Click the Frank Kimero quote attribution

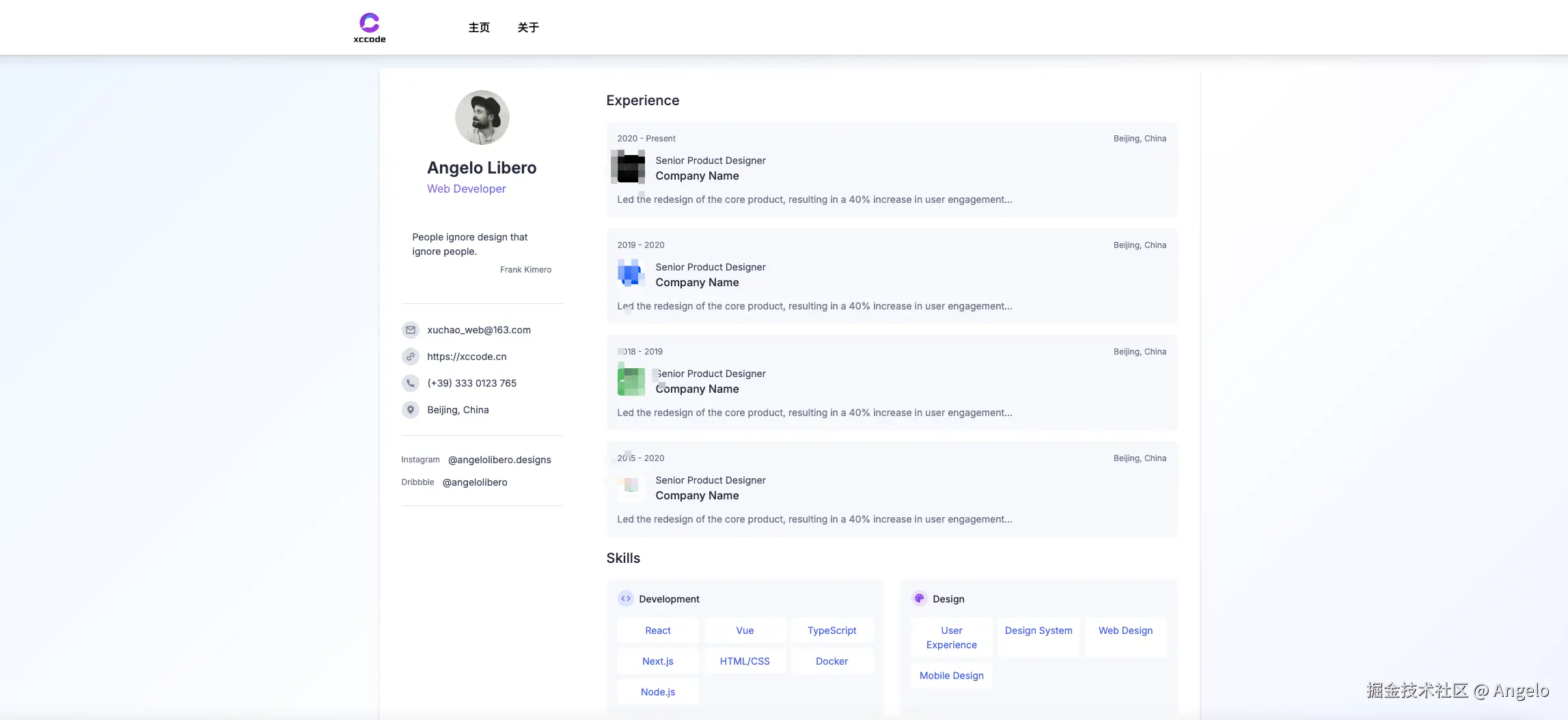tap(525, 270)
